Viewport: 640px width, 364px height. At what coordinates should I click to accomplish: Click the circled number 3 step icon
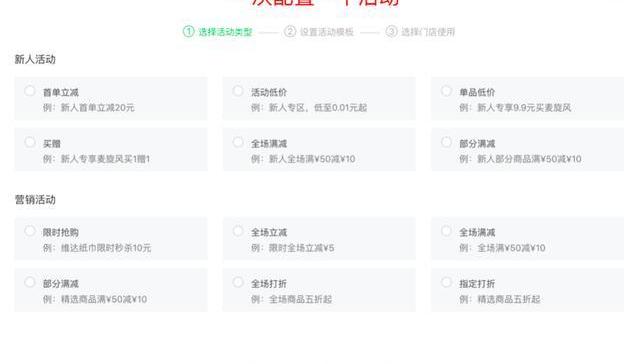391,31
